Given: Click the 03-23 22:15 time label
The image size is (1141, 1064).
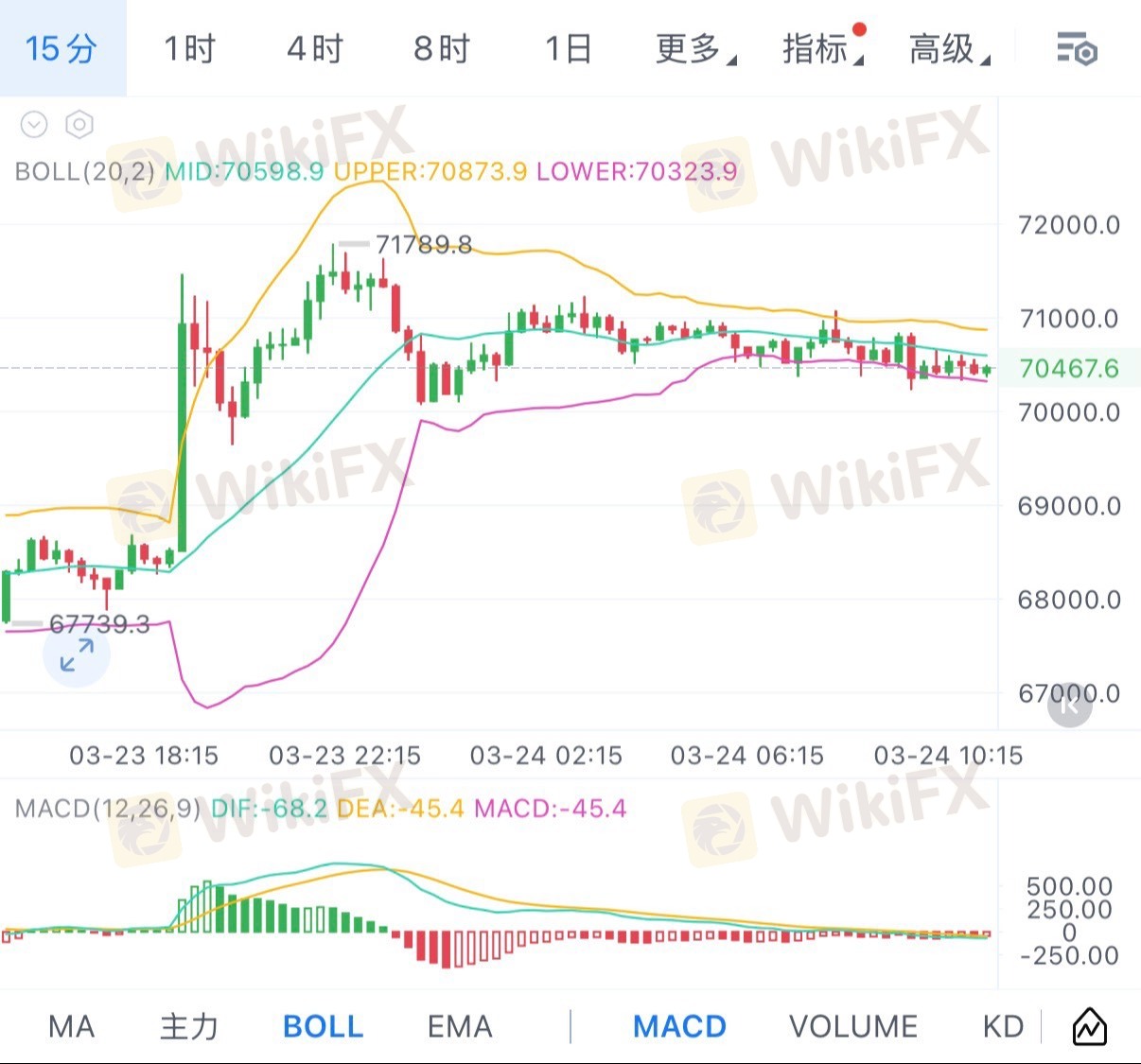Looking at the screenshot, I should tap(344, 756).
